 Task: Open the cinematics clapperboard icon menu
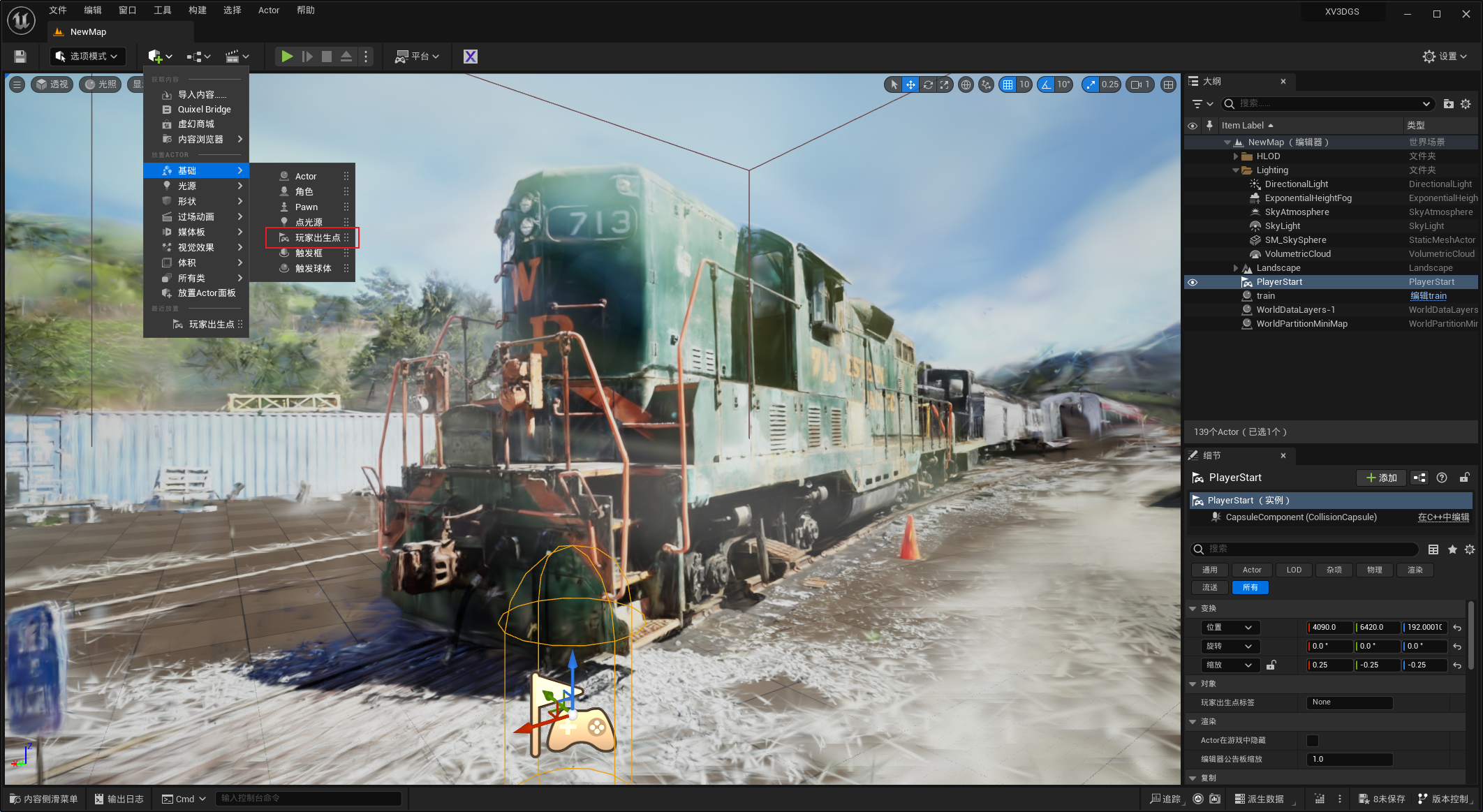coord(237,57)
